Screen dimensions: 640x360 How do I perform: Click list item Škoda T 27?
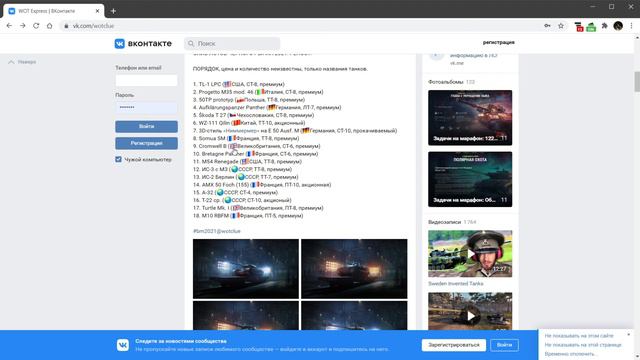point(253,115)
